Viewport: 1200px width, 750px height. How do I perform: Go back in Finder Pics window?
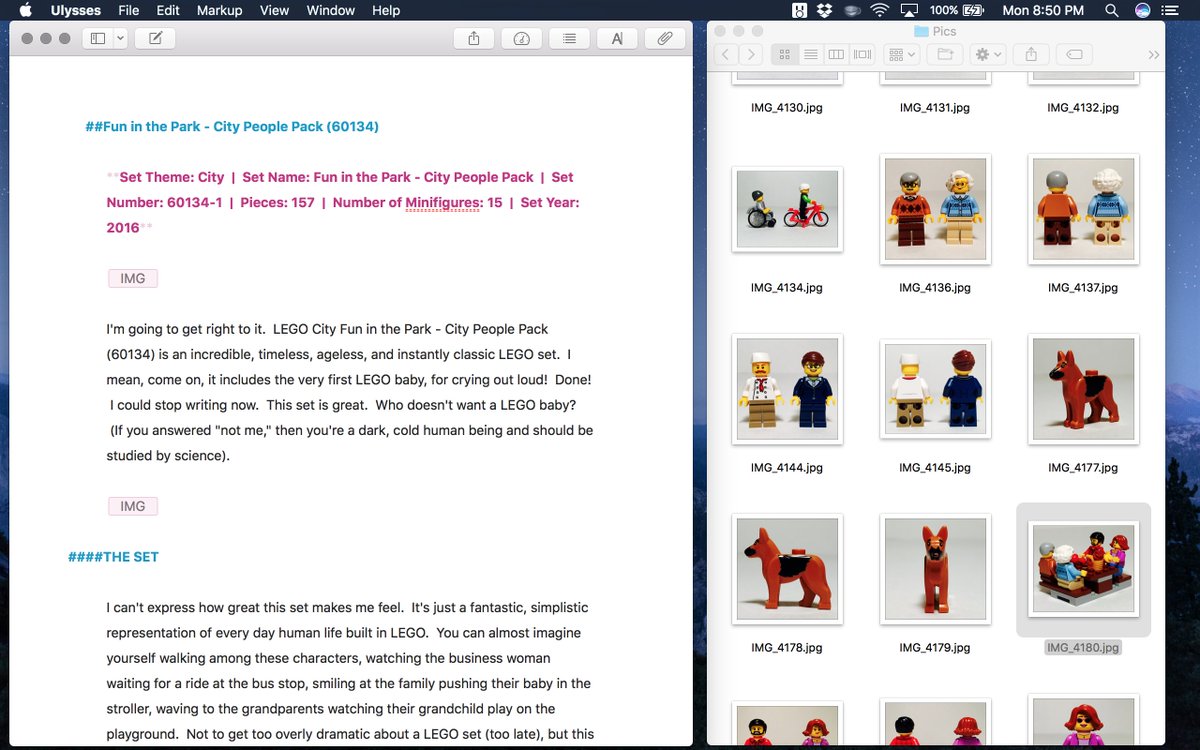pos(725,54)
